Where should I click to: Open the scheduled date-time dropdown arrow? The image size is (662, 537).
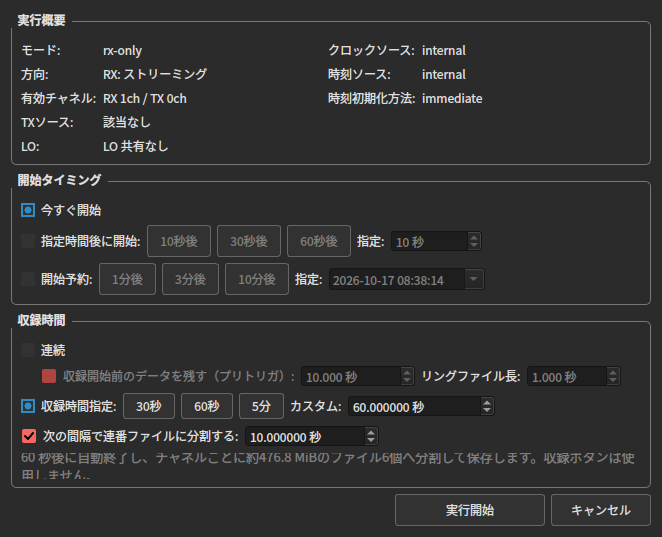tap(474, 279)
